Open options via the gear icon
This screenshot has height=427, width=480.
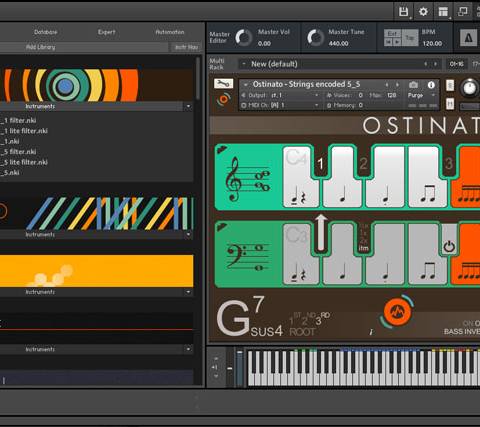423,12
